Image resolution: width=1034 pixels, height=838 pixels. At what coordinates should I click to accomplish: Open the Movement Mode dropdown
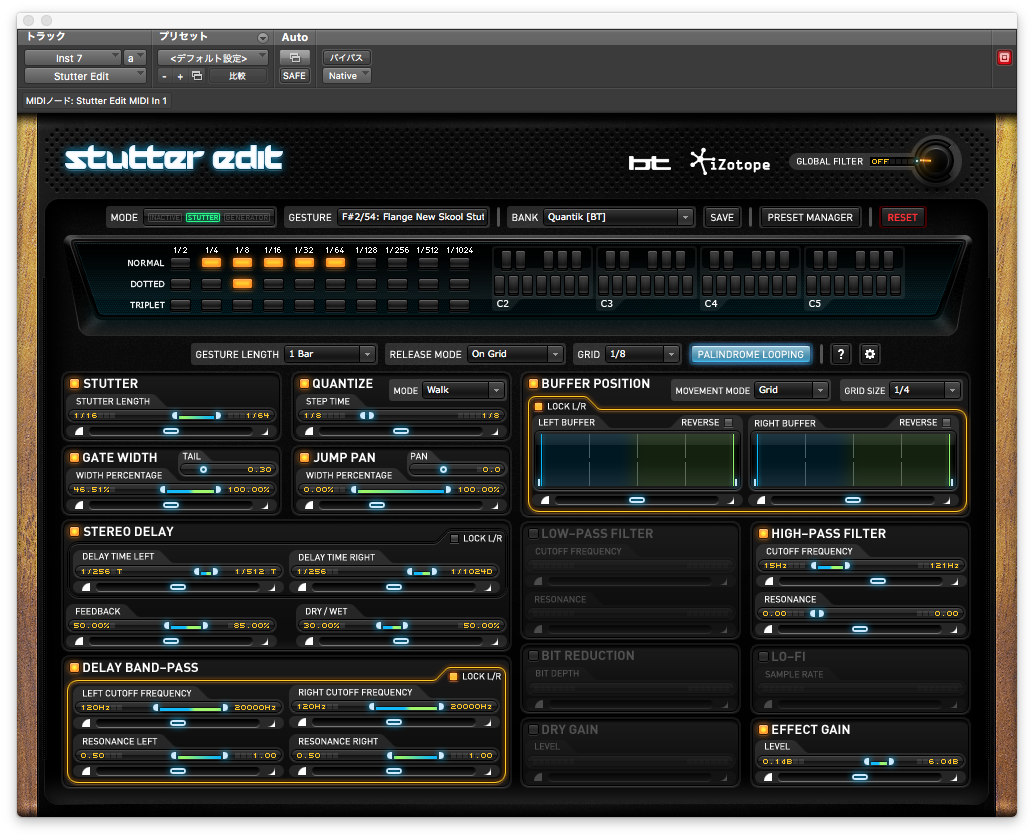coord(791,390)
